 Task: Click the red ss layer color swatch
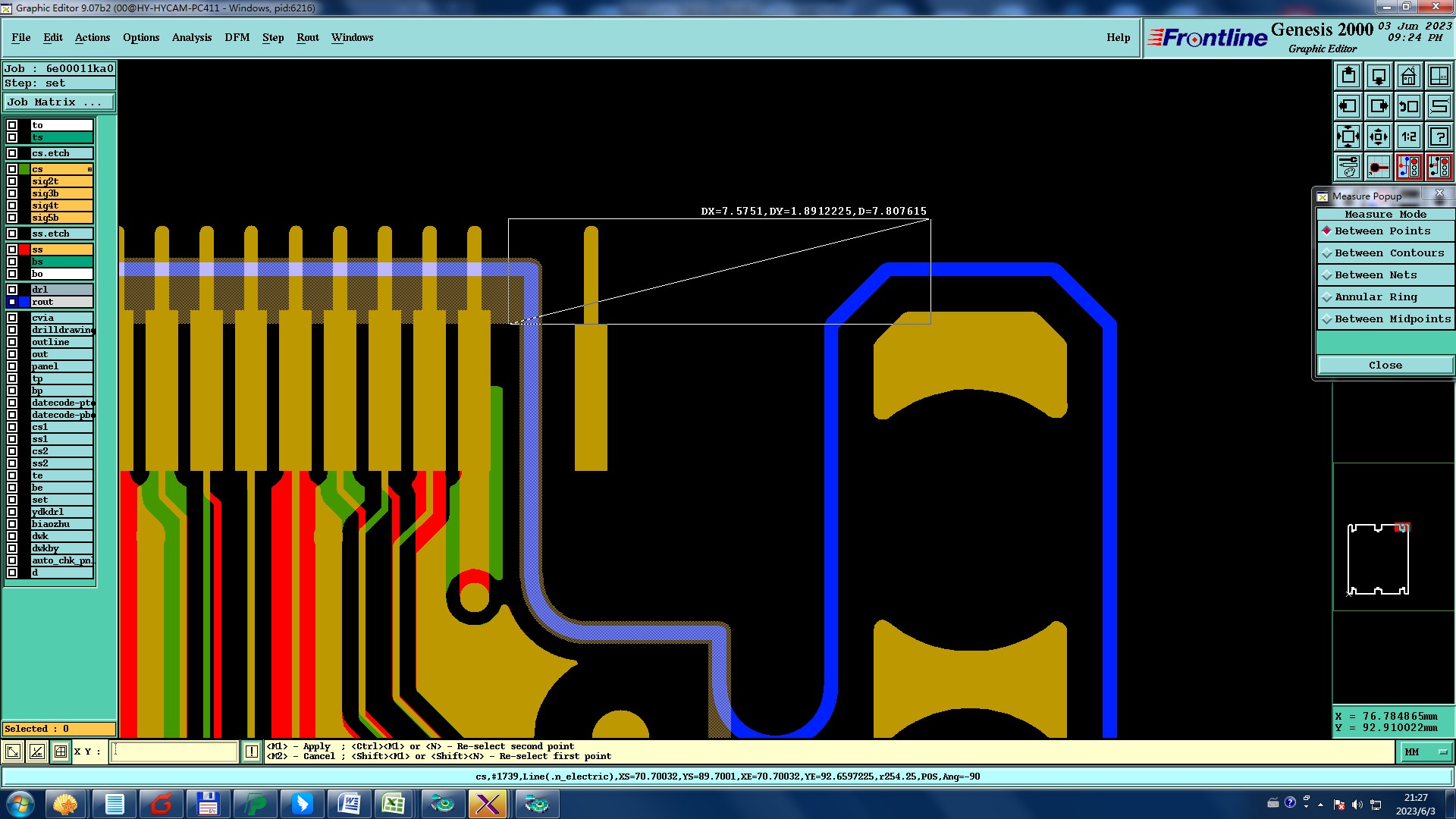click(x=24, y=249)
